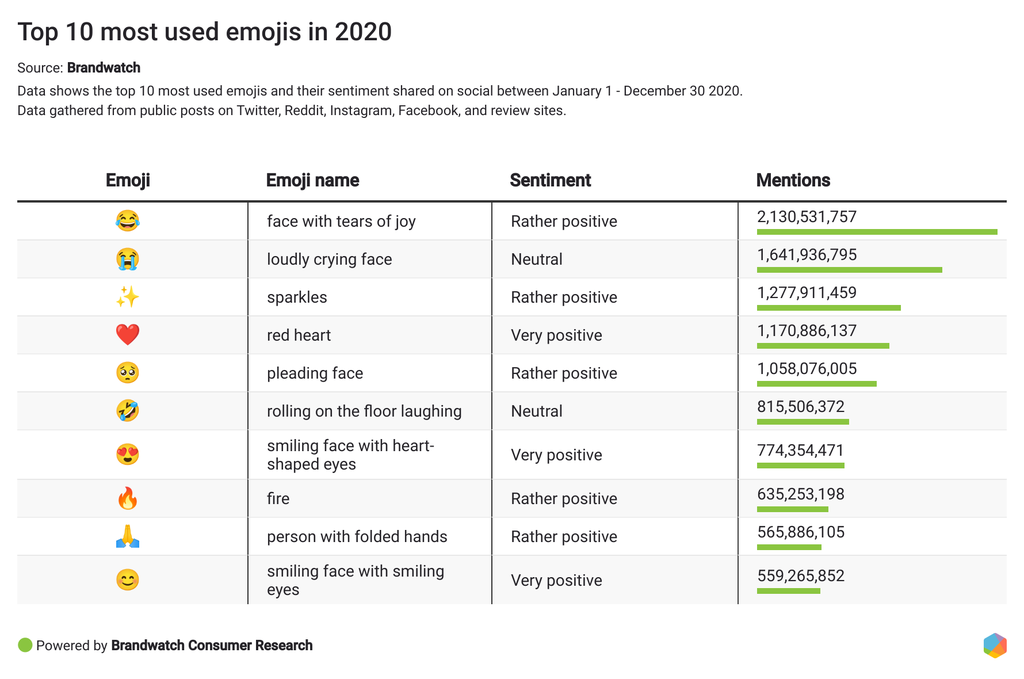This screenshot has height=679, width=1024.
Task: Select the pleading face emoji
Action: [x=127, y=373]
